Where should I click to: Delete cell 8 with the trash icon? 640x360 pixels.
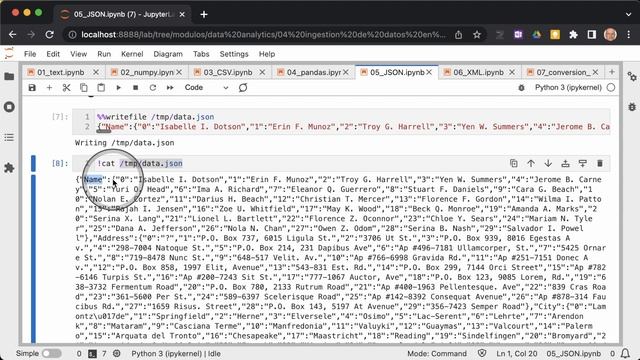point(600,163)
